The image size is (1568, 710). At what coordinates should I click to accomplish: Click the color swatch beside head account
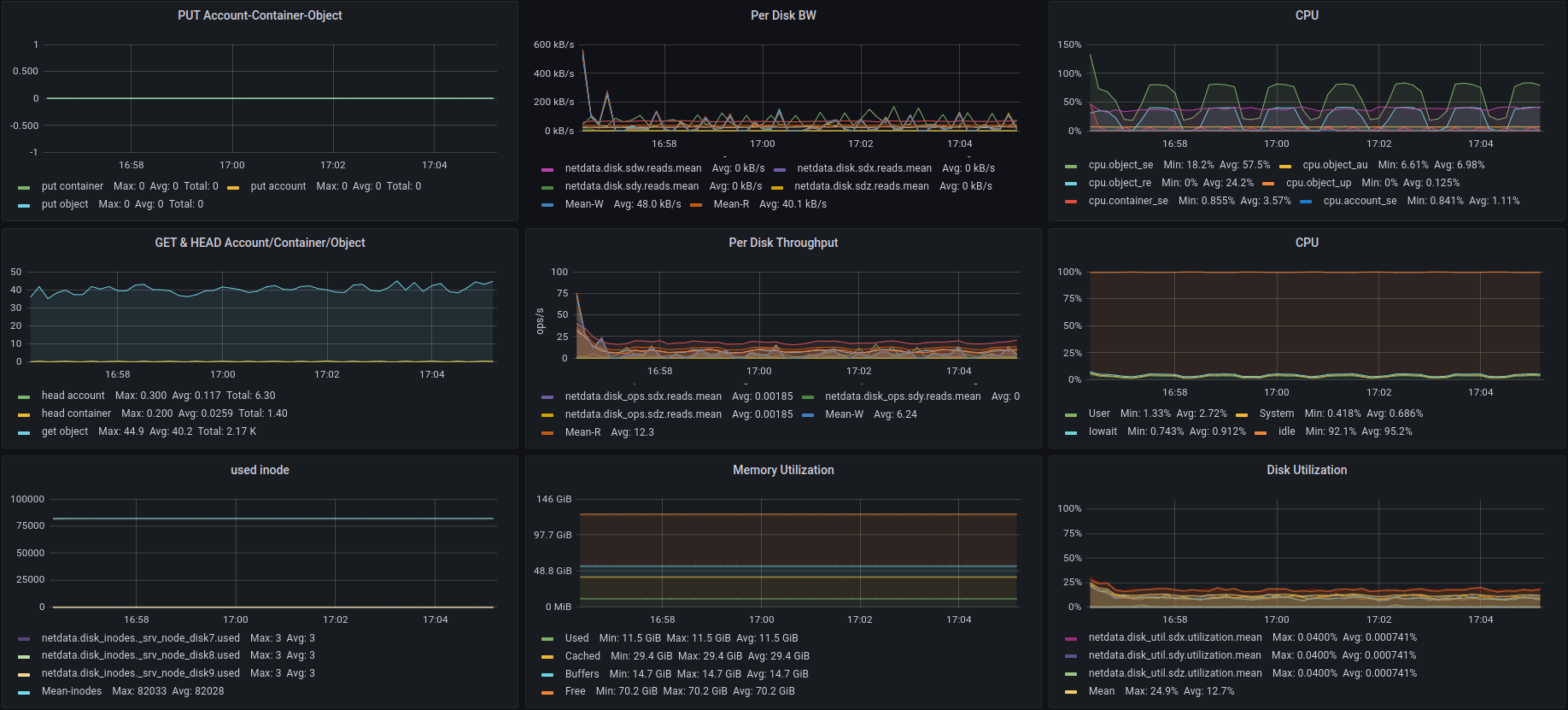click(x=24, y=396)
